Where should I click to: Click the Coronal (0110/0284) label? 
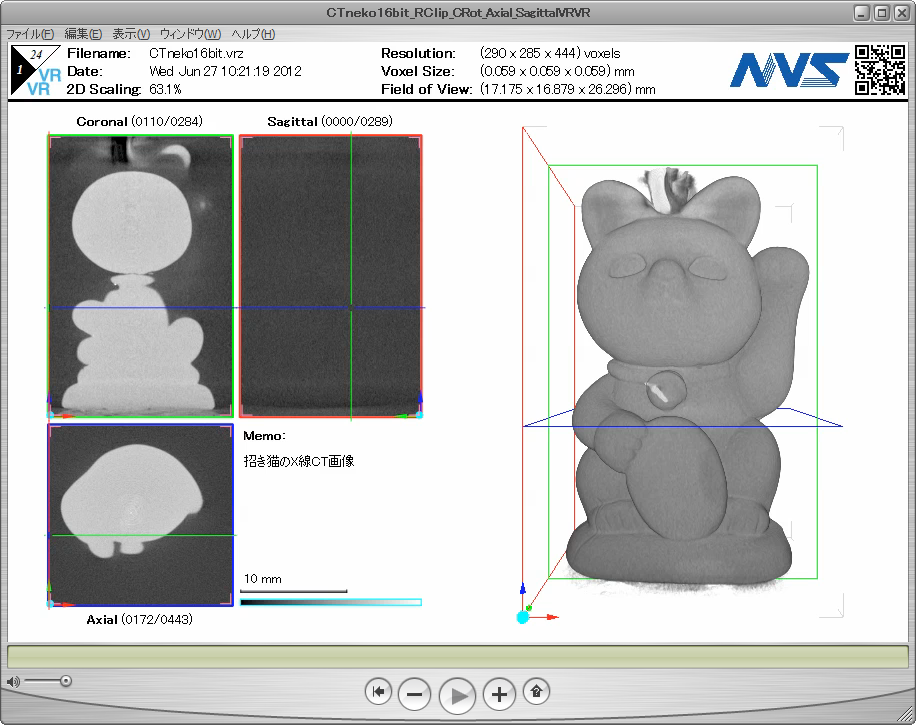pyautogui.click(x=140, y=122)
